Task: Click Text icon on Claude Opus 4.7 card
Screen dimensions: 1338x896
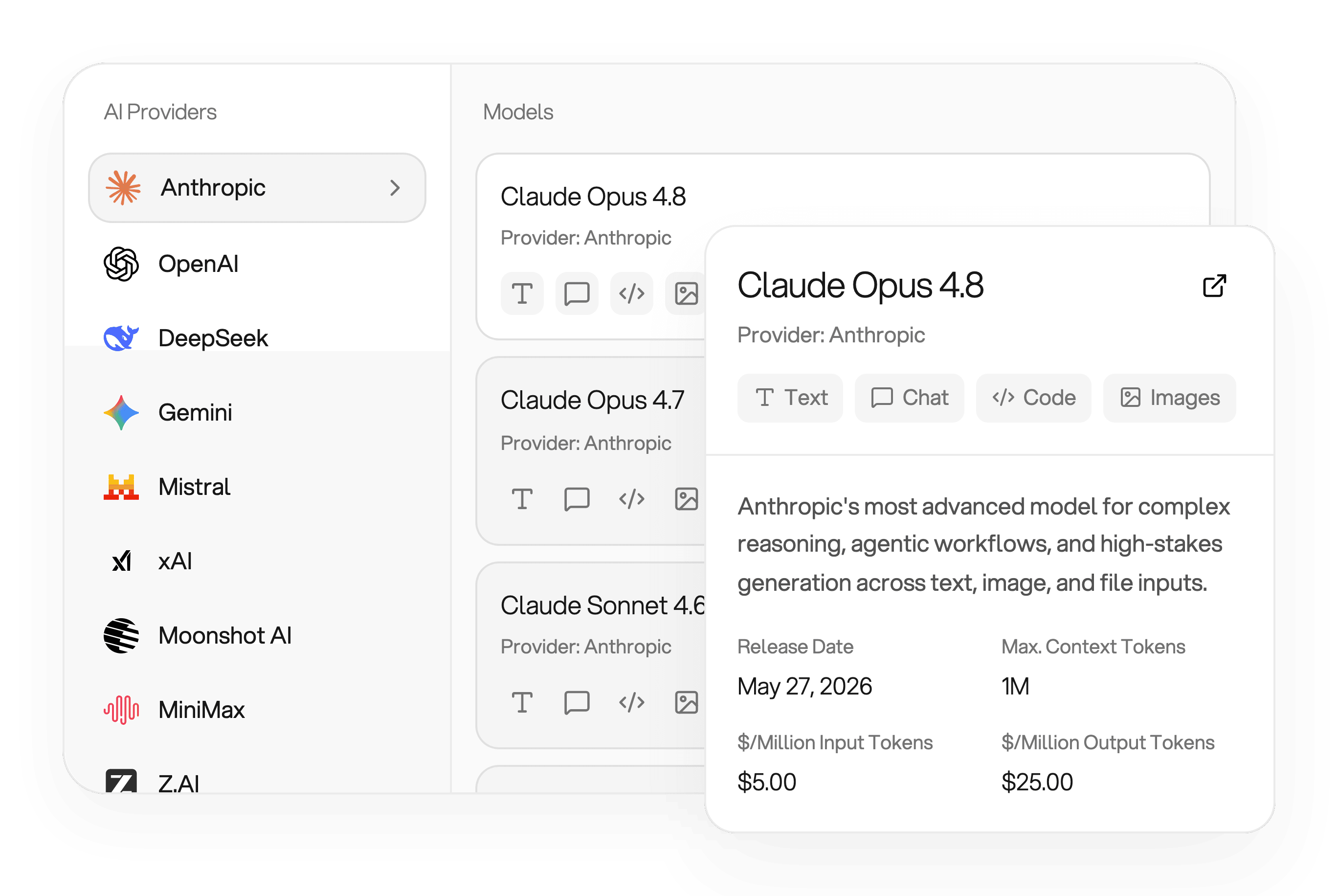Action: point(522,499)
